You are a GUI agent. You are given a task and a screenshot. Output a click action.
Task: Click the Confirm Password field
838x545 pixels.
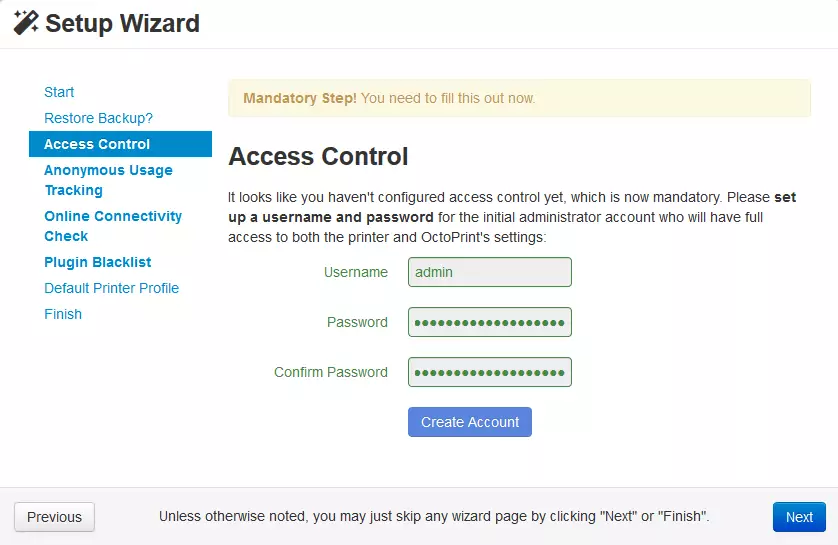(x=489, y=372)
